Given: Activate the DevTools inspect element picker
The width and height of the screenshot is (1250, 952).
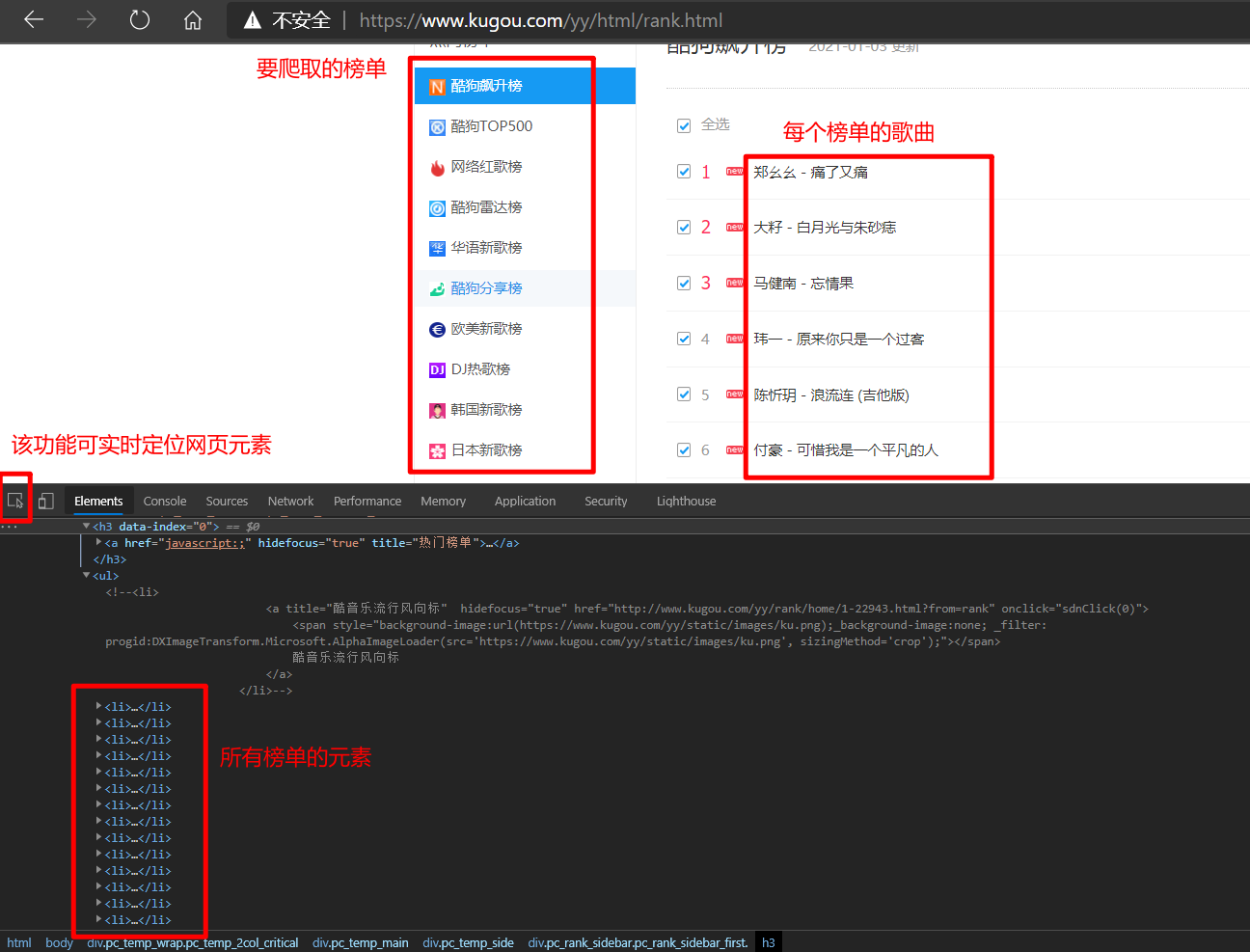Looking at the screenshot, I should pos(15,501).
